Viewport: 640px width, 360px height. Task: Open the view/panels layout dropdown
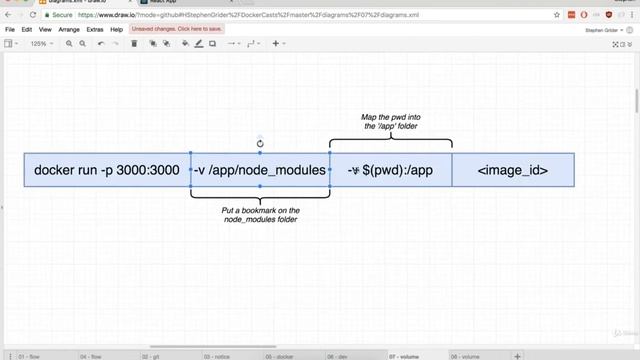point(11,43)
